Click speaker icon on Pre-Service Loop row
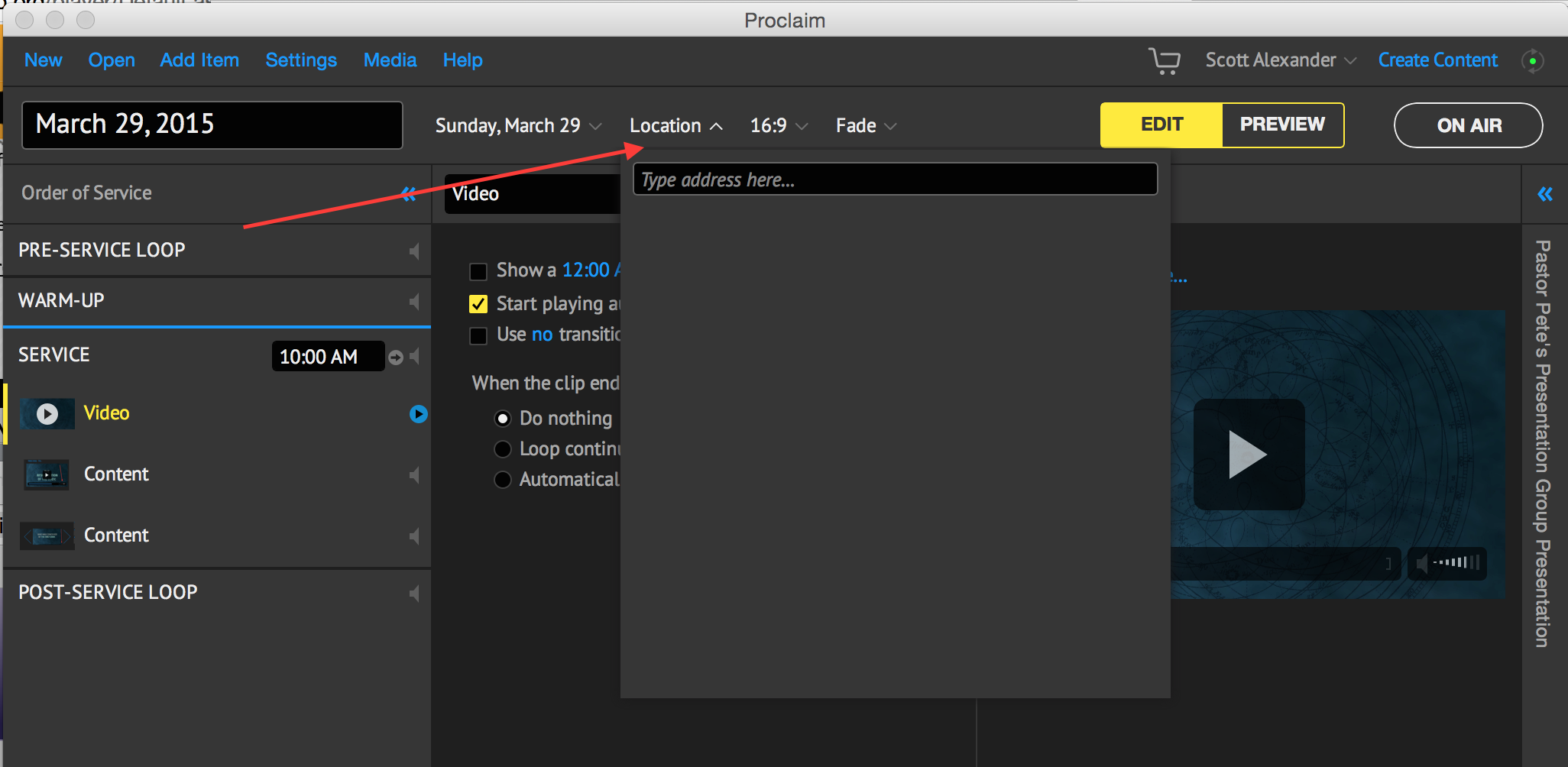The height and width of the screenshot is (767, 1568). tap(414, 251)
